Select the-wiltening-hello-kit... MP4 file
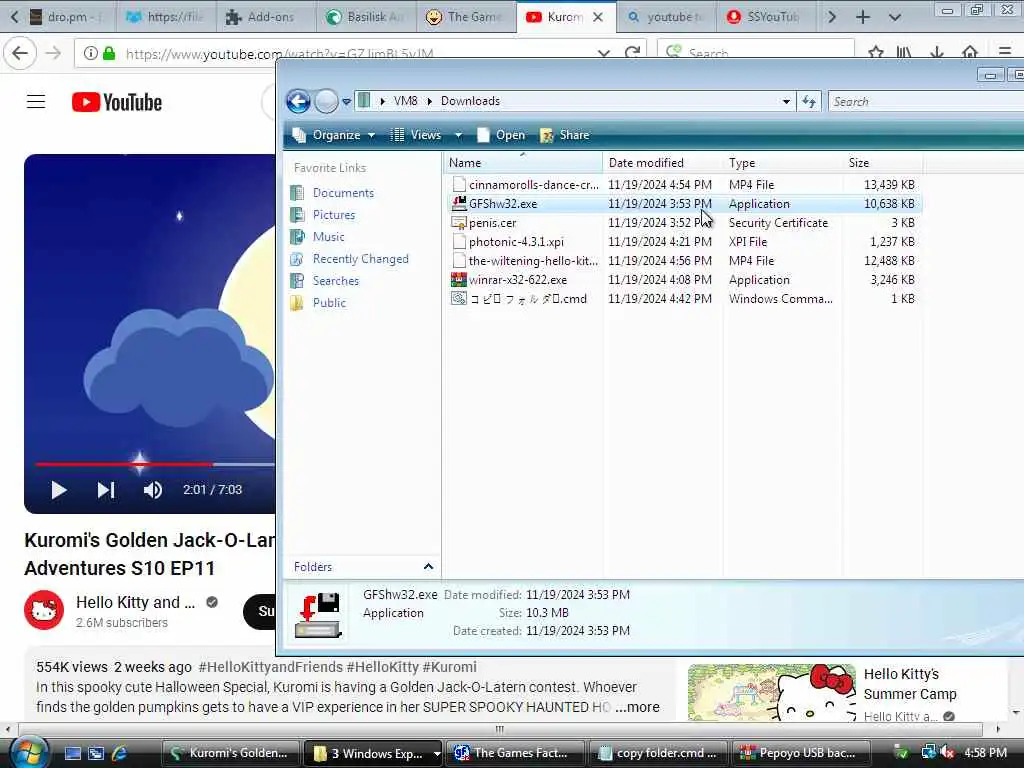 [x=683, y=261]
